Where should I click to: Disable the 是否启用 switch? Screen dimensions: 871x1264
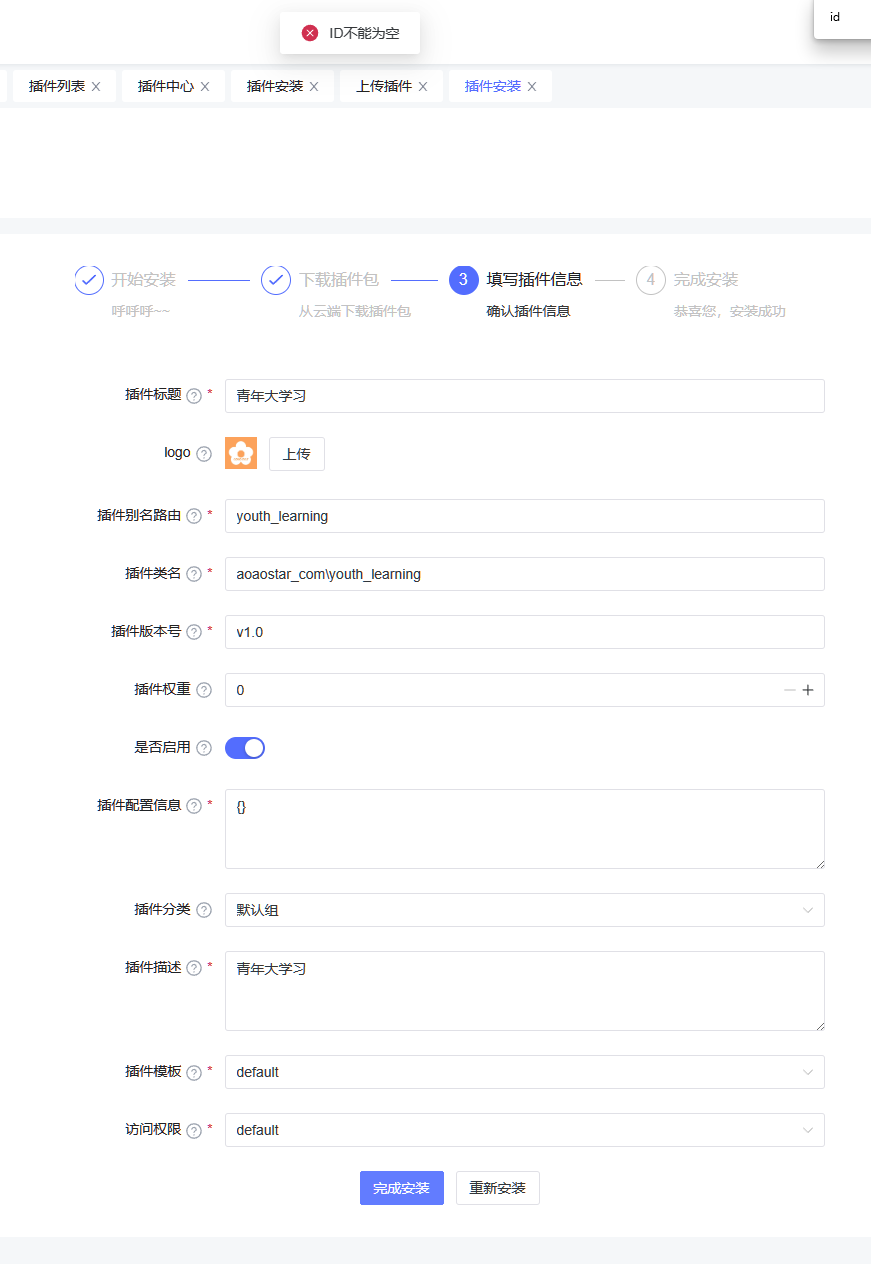click(x=244, y=747)
